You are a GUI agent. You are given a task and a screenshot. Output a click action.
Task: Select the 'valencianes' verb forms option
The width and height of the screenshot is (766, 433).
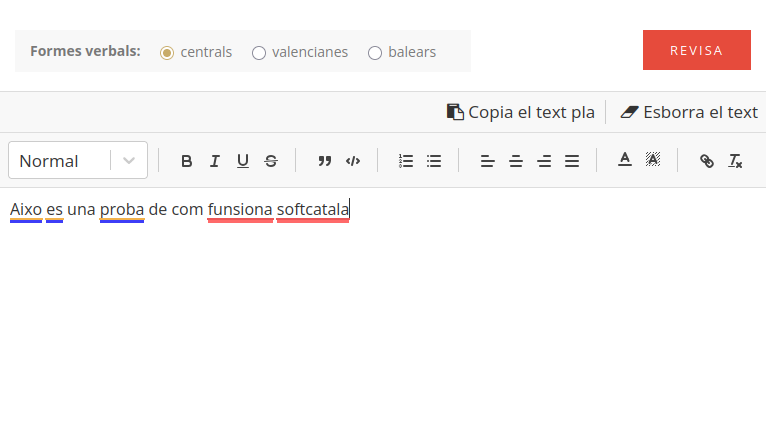(x=259, y=52)
